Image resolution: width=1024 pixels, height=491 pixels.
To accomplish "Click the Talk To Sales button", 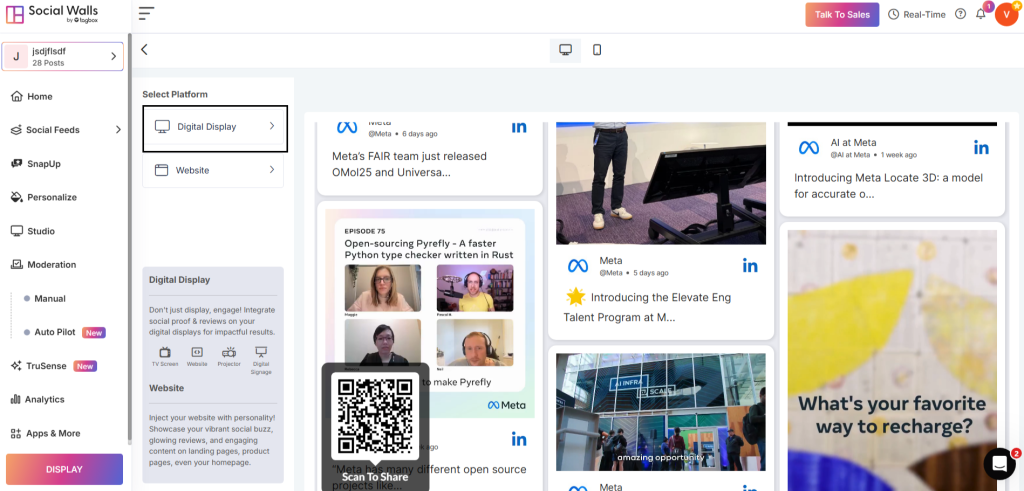I will coord(842,14).
